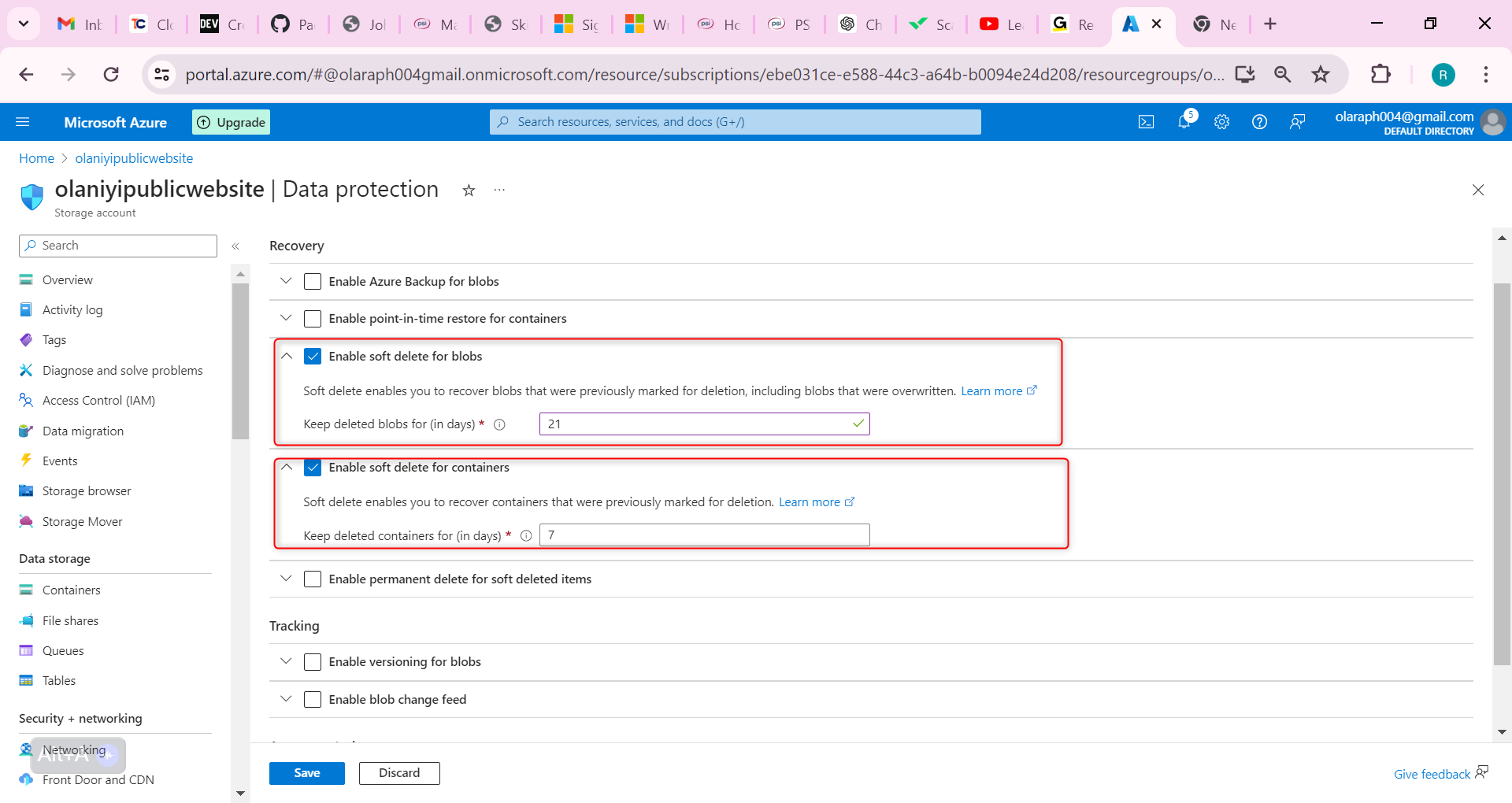Open Chrome profile avatar R
1512x803 pixels.
[x=1443, y=75]
